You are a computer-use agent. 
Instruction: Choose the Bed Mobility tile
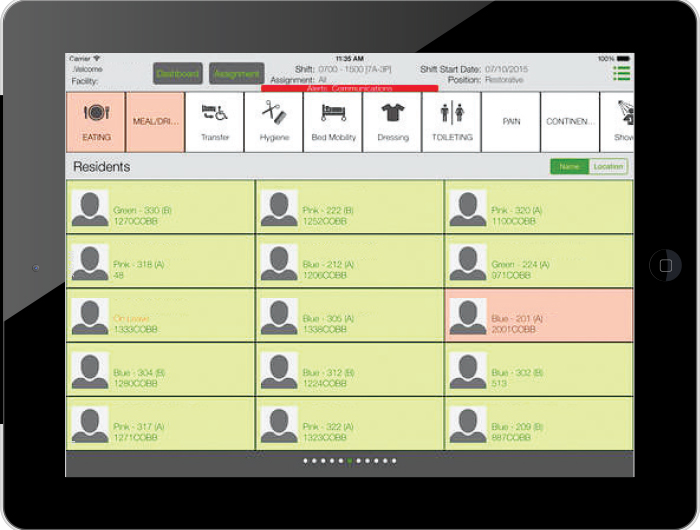(333, 122)
